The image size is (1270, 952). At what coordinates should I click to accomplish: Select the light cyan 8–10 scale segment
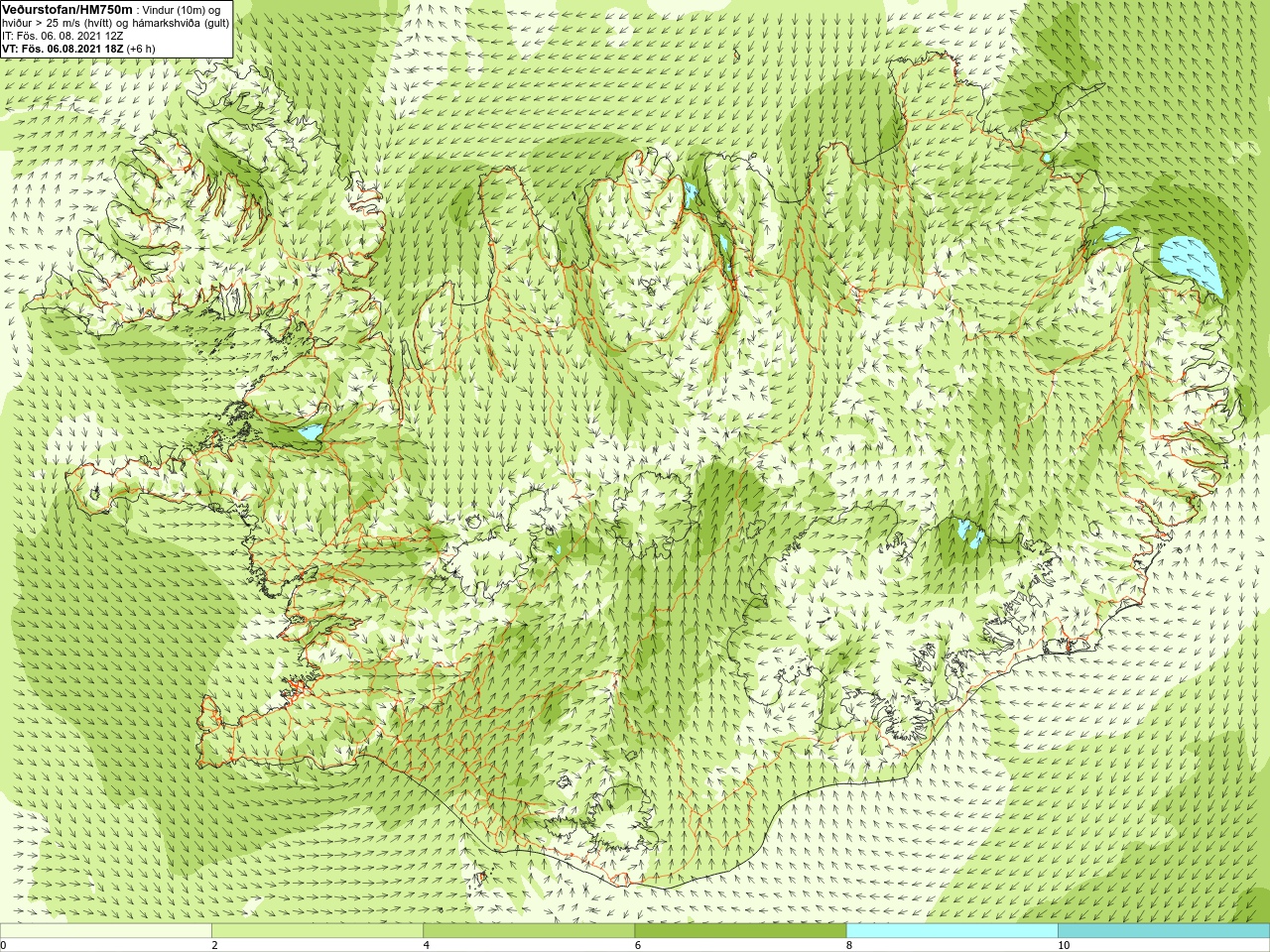pos(952,931)
